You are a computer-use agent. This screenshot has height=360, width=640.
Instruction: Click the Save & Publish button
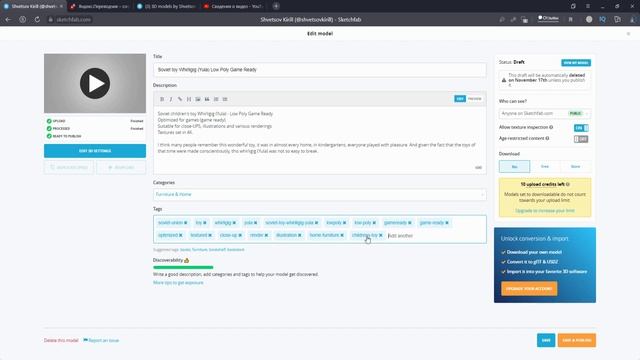pos(577,340)
